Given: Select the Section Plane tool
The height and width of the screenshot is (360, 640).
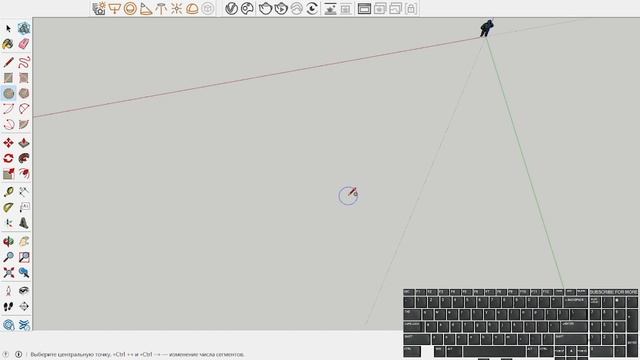Looking at the screenshot, I should point(24,307).
